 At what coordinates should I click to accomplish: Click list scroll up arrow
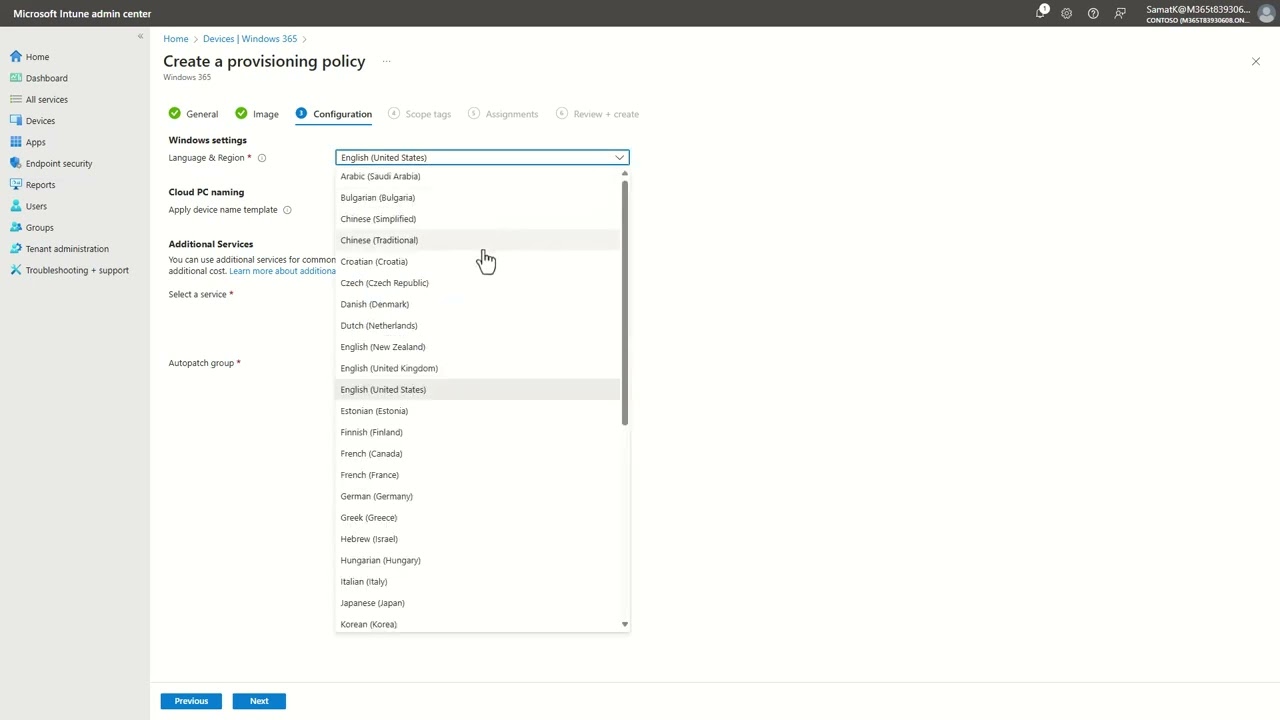coord(625,174)
